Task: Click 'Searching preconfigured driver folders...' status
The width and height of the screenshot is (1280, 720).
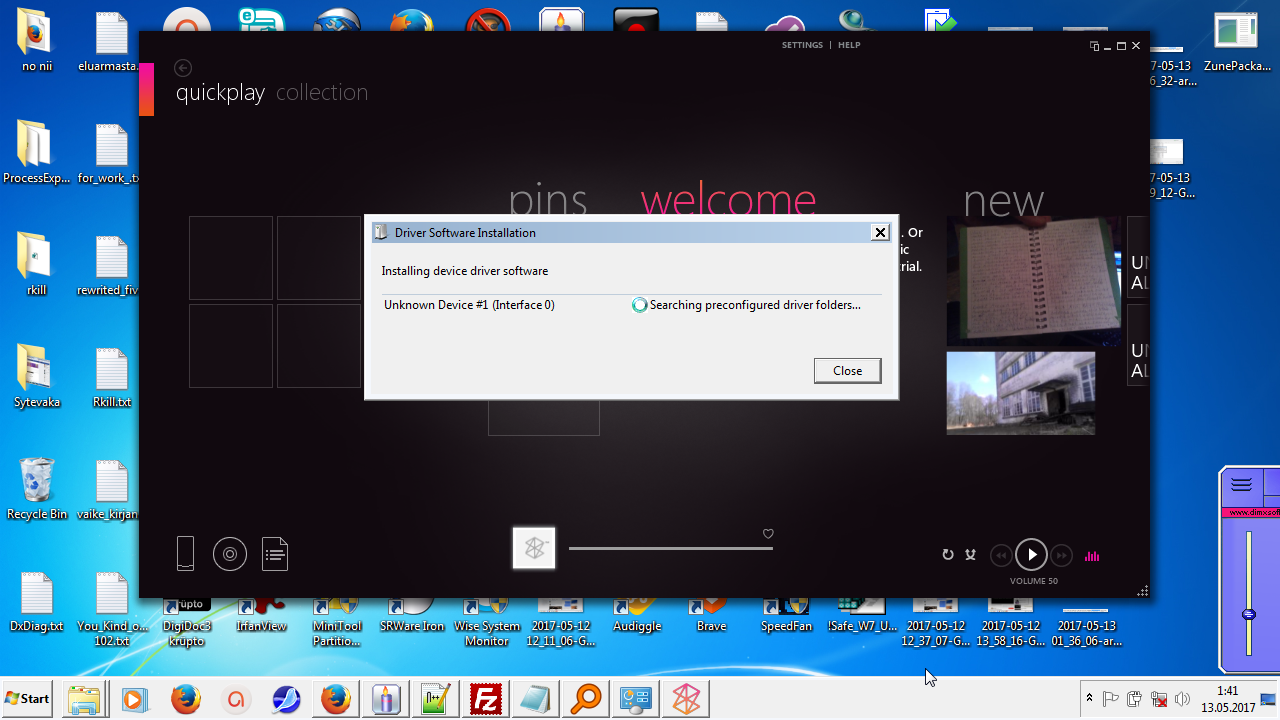Action: (x=755, y=305)
